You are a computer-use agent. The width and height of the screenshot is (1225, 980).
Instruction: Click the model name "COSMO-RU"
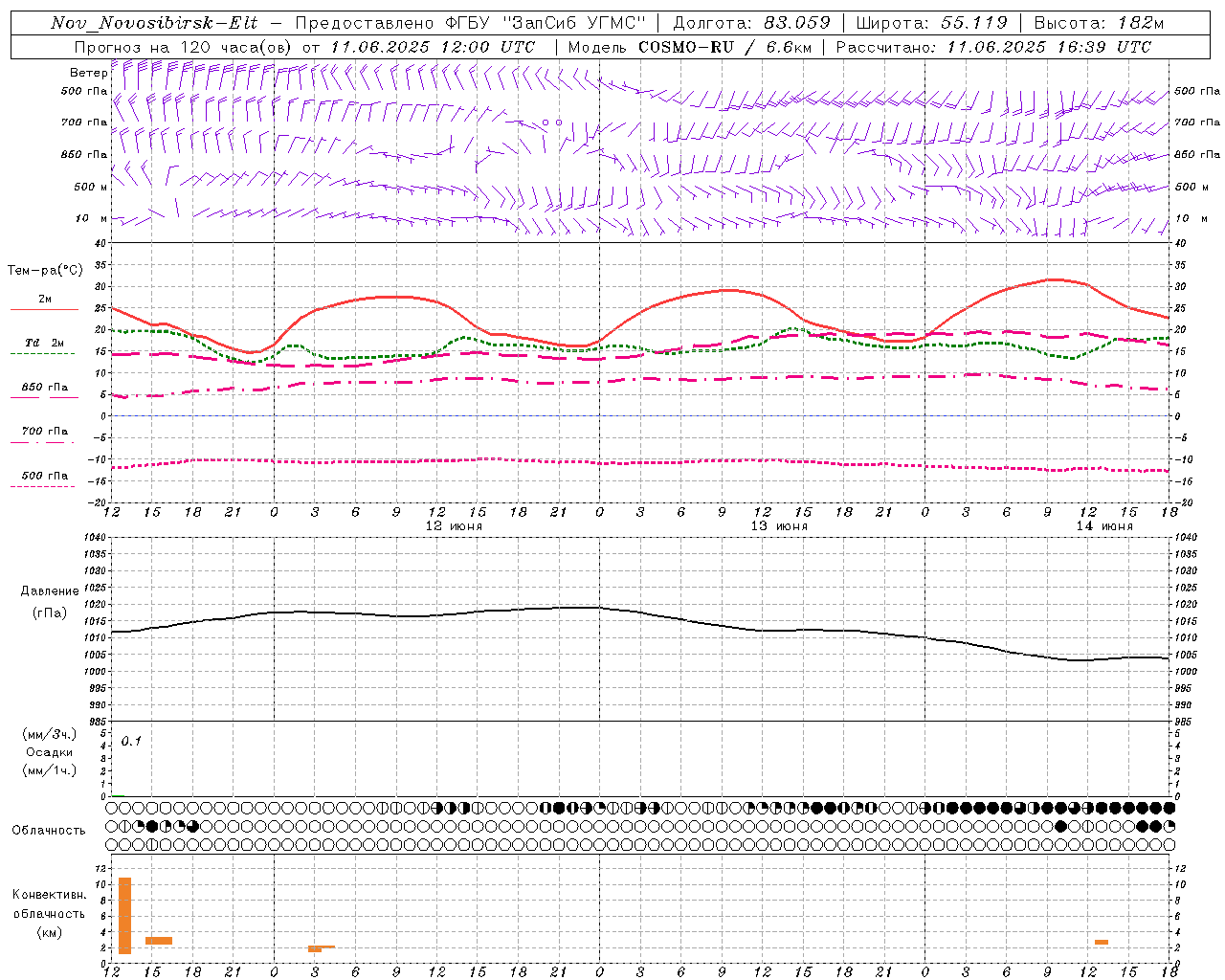pos(686,47)
